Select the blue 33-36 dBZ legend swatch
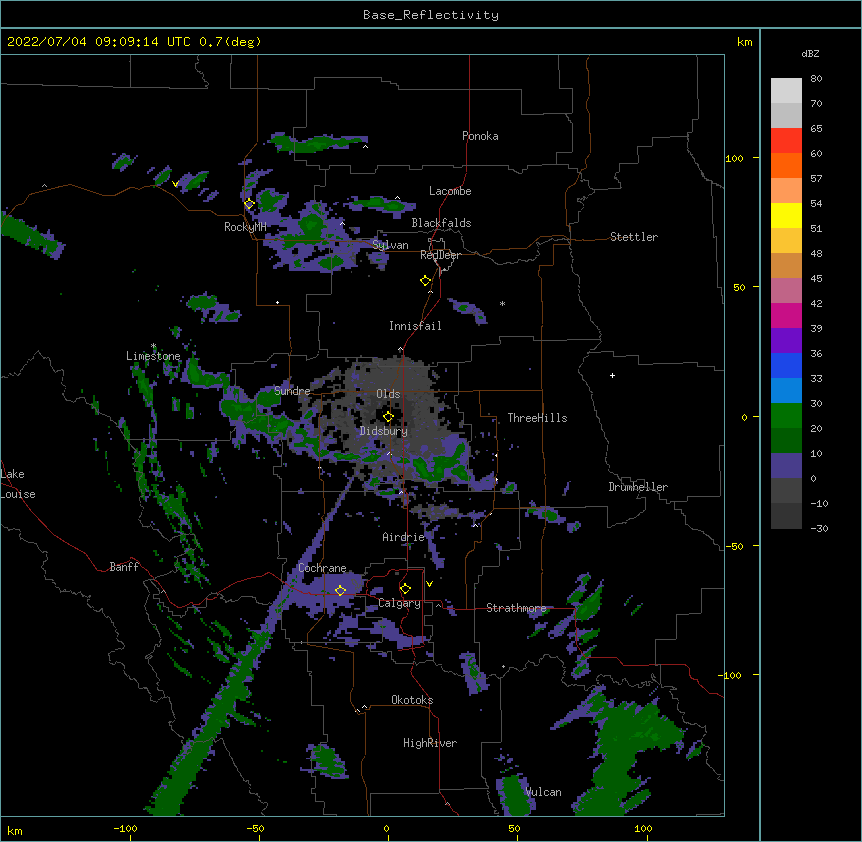Image resolution: width=862 pixels, height=842 pixels. [786, 365]
